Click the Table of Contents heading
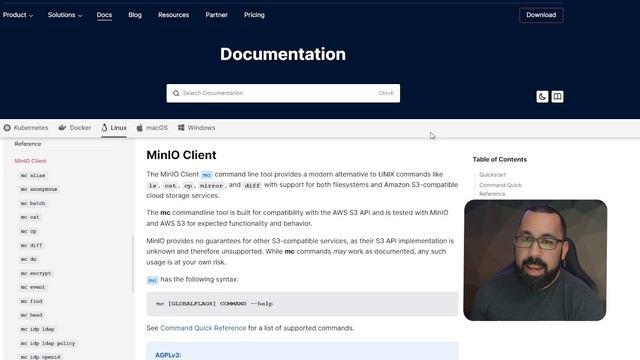Viewport: 640px width, 360px height. coord(500,160)
